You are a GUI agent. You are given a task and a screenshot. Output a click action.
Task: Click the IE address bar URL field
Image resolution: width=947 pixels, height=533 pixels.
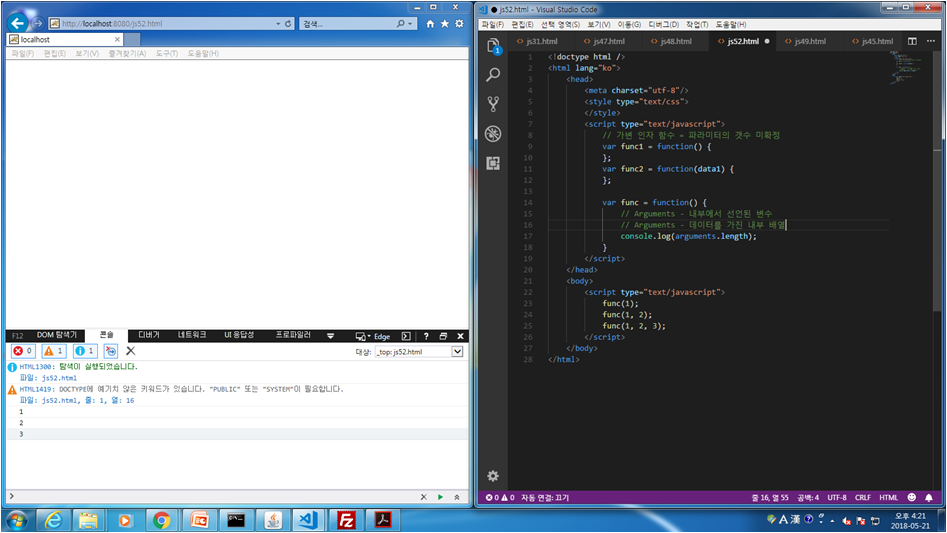(x=161, y=24)
